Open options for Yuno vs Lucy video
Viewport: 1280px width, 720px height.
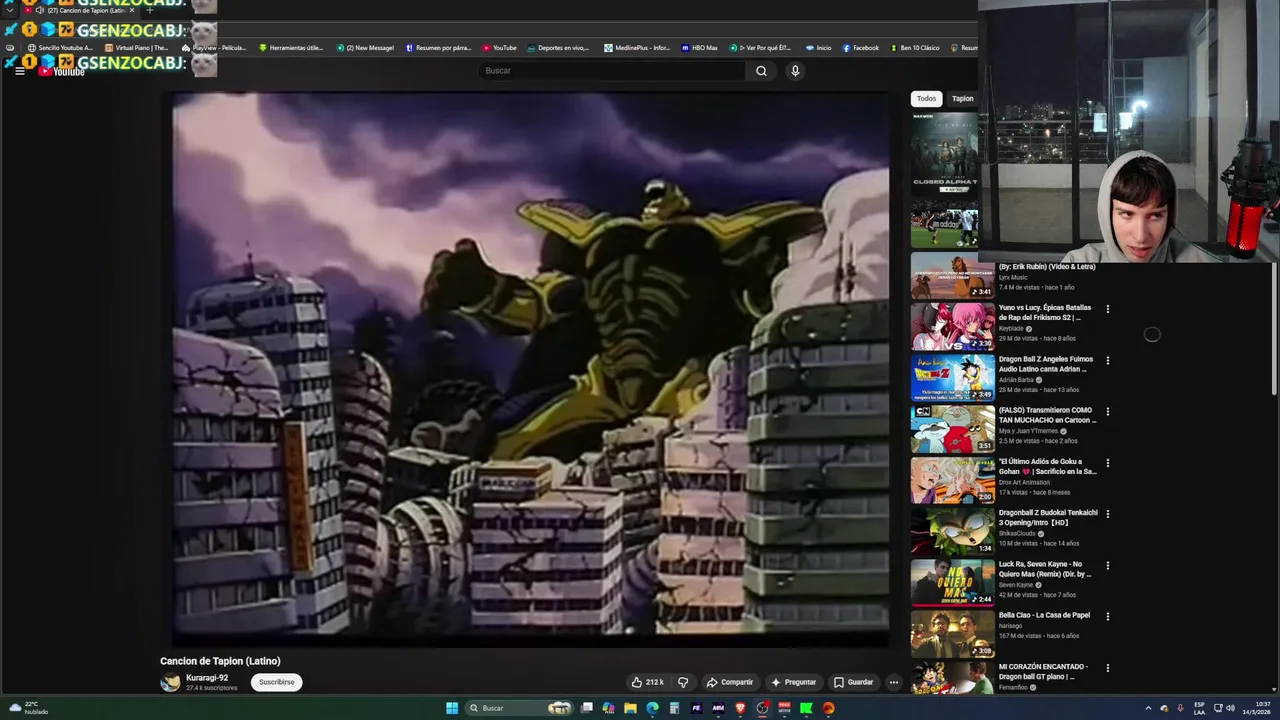pyautogui.click(x=1107, y=309)
